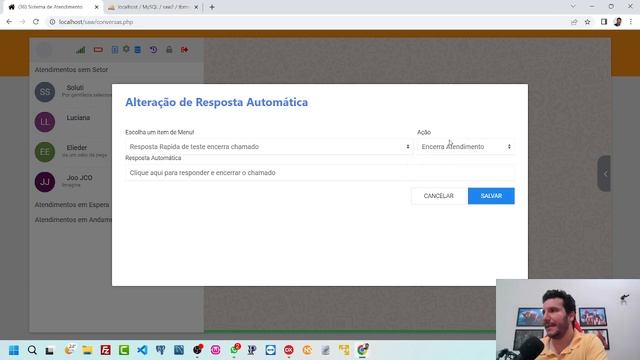
Task: Select the Elieder conversation name
Action: pyautogui.click(x=77, y=148)
